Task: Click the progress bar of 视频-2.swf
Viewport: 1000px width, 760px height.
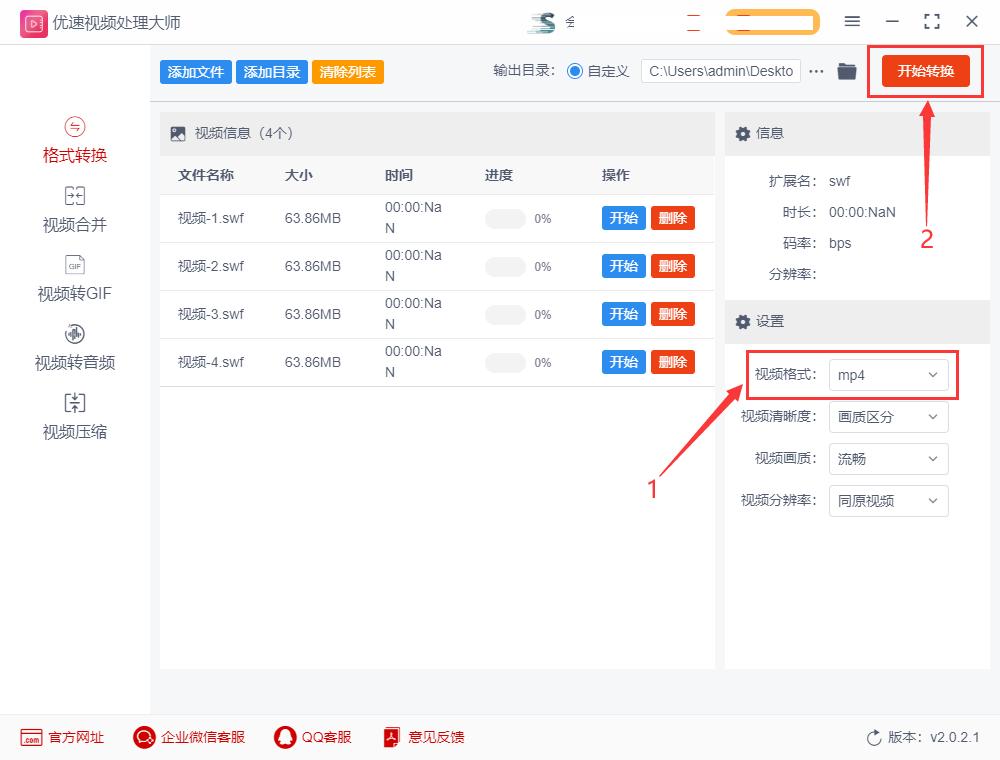Action: pyautogui.click(x=506, y=266)
